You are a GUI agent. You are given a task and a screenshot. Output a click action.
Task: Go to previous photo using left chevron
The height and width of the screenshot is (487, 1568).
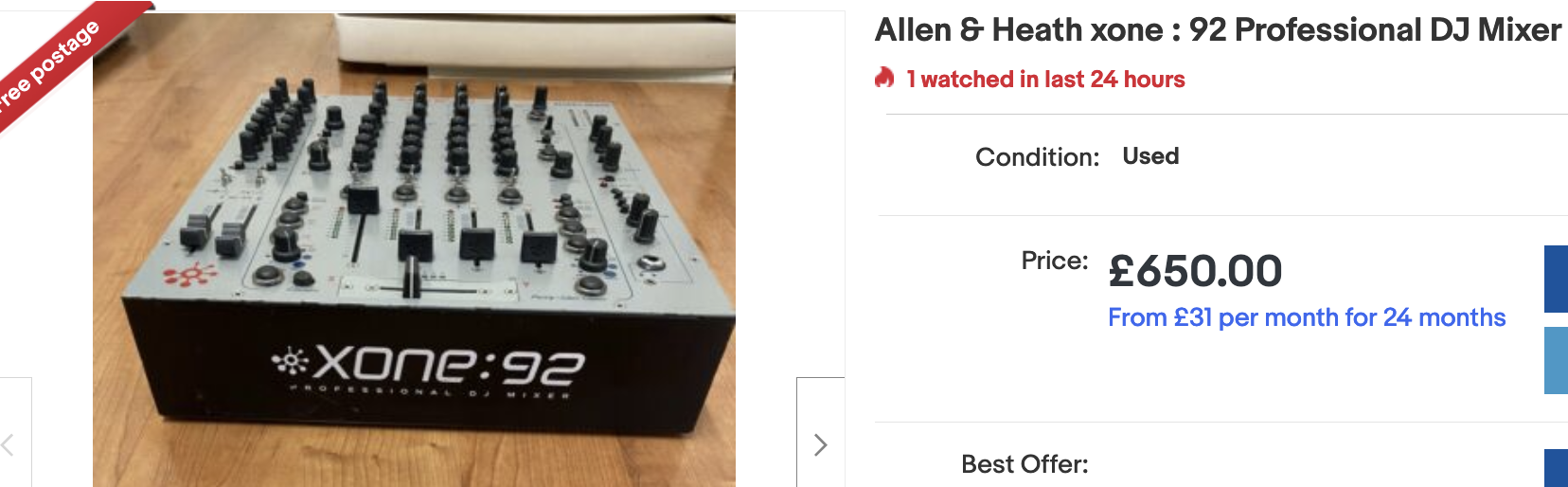point(9,443)
